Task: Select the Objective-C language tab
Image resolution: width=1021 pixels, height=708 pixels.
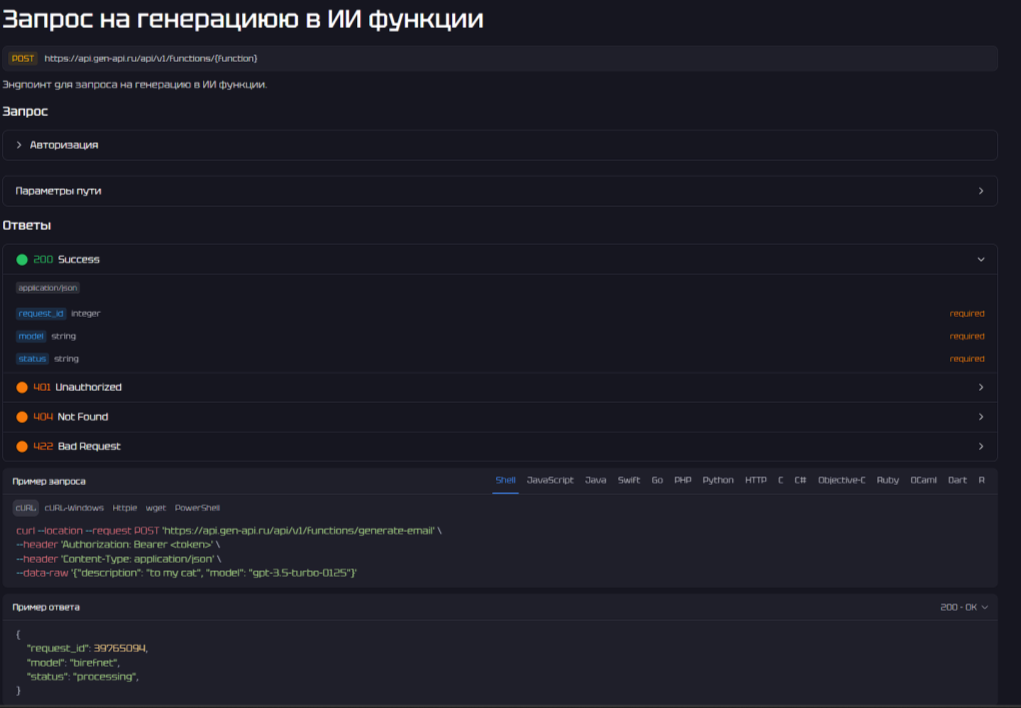Action: coord(841,480)
